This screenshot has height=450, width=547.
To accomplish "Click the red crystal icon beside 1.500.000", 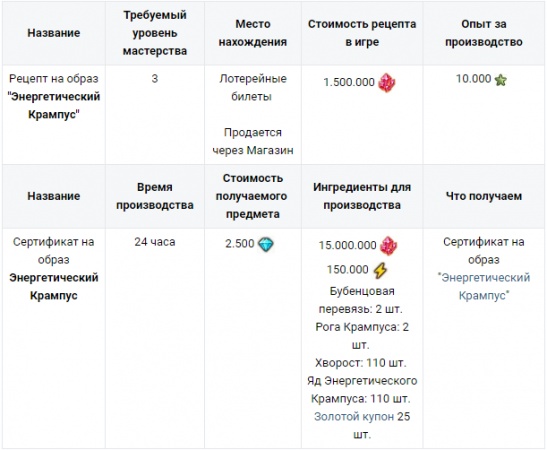I will click(x=387, y=83).
